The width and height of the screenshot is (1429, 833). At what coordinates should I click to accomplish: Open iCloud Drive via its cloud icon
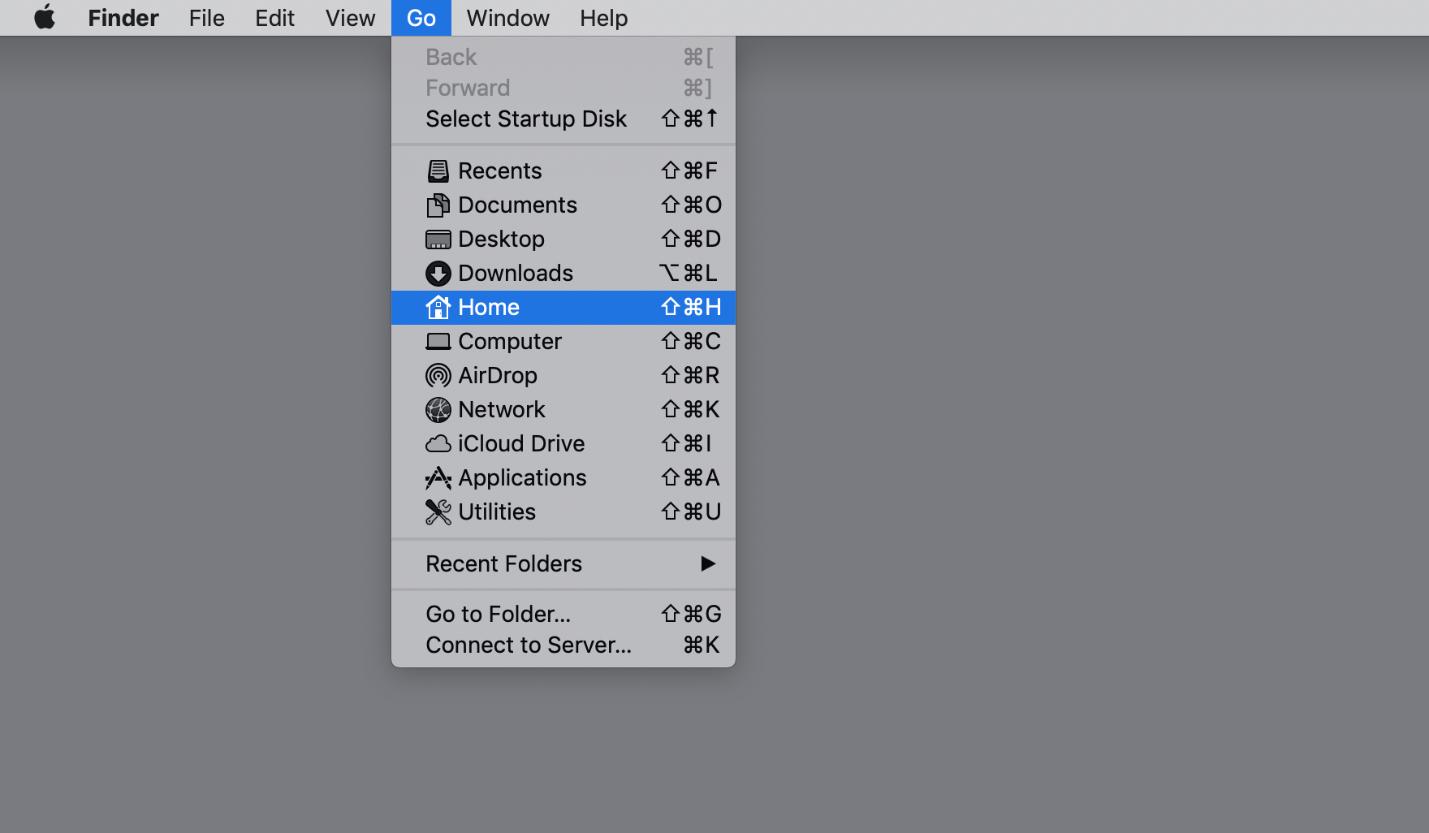tap(438, 443)
